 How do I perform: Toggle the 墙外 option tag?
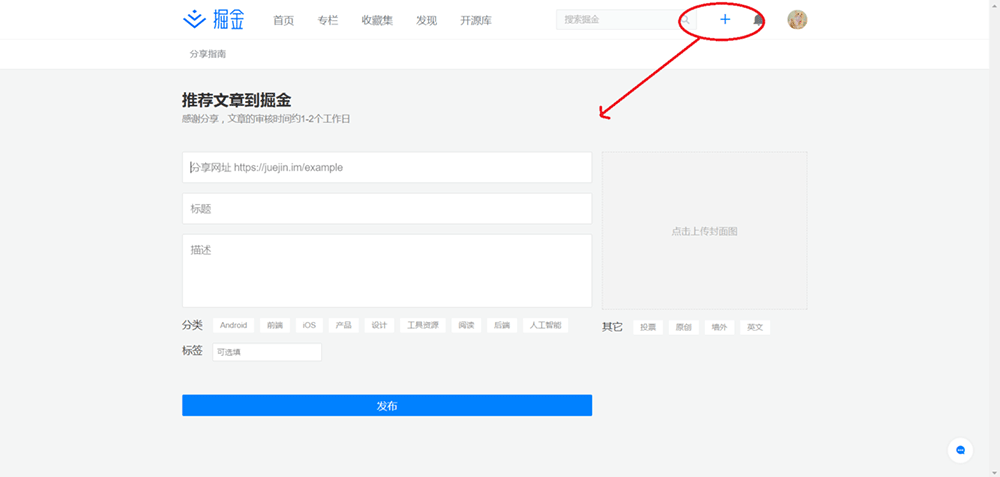point(719,327)
